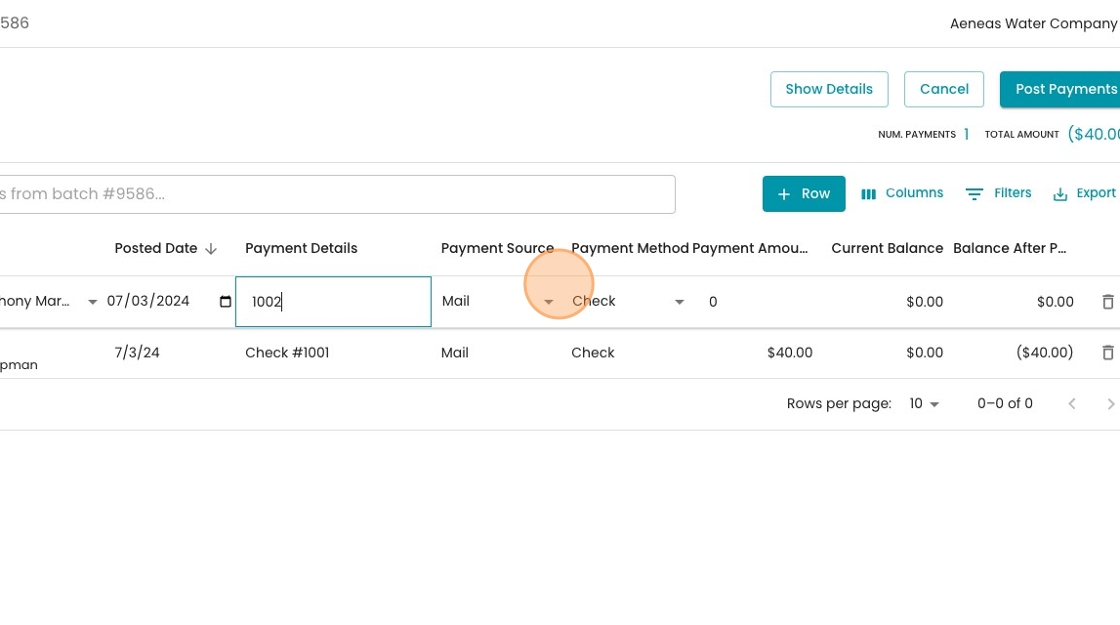
Task: Delete the Check #1001 payment row
Action: (1108, 352)
